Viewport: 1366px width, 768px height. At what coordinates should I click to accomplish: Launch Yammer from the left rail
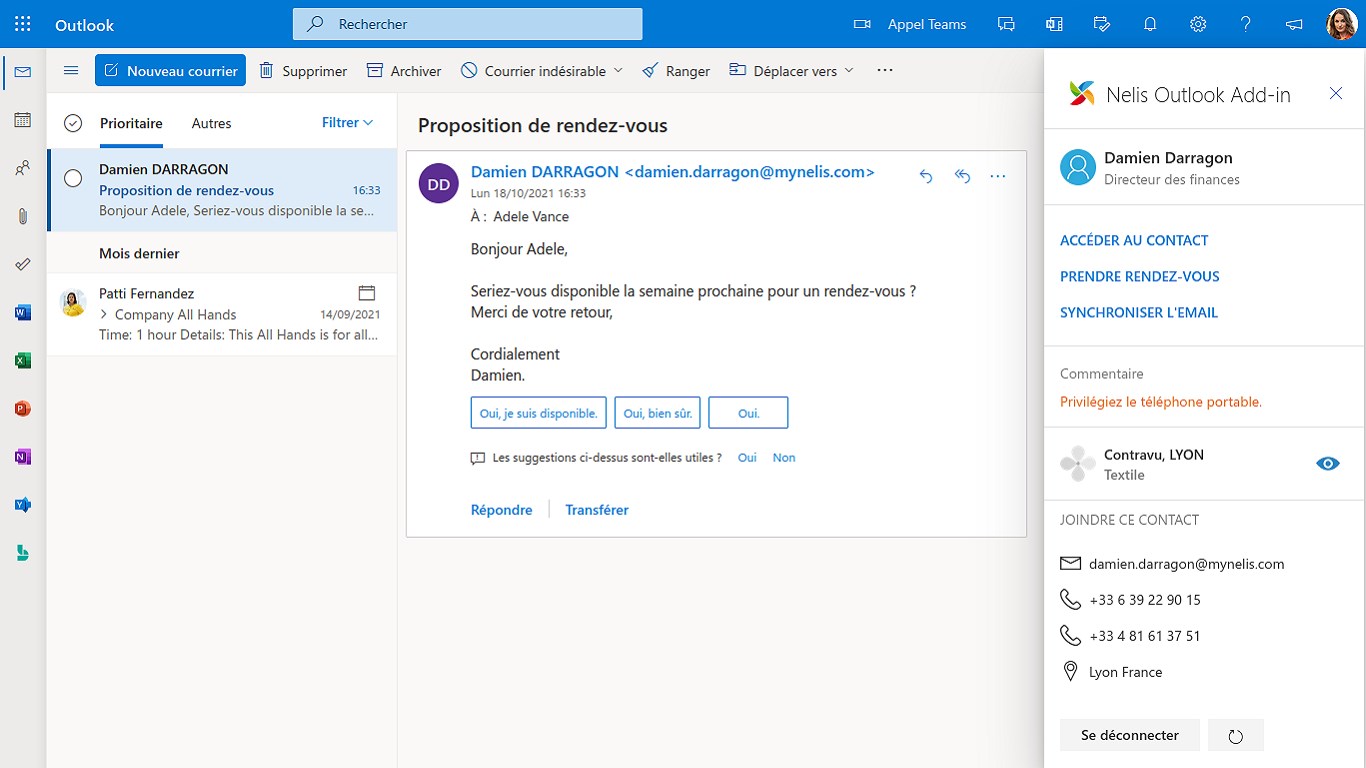pyautogui.click(x=23, y=504)
